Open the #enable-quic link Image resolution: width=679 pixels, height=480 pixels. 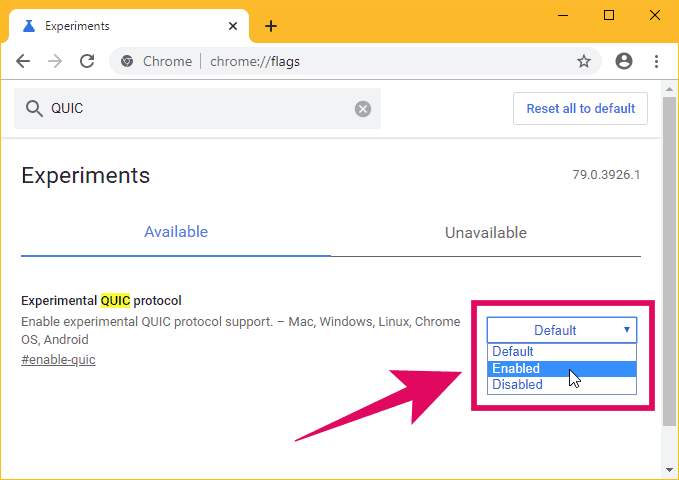(x=58, y=360)
